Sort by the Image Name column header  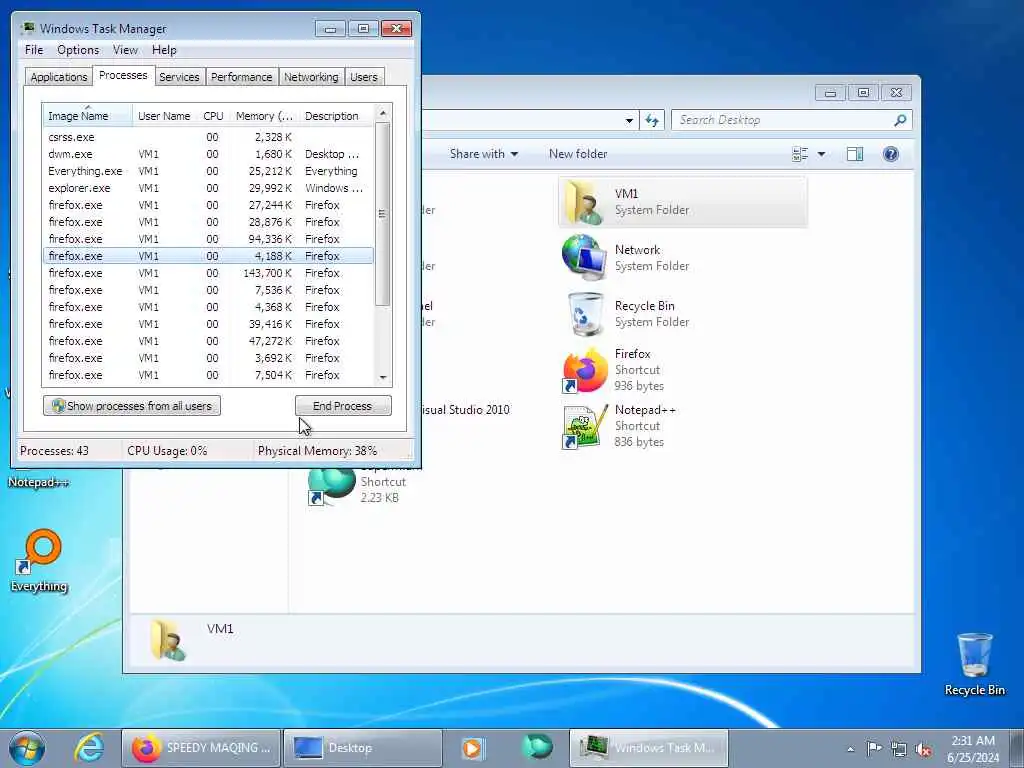coord(88,116)
